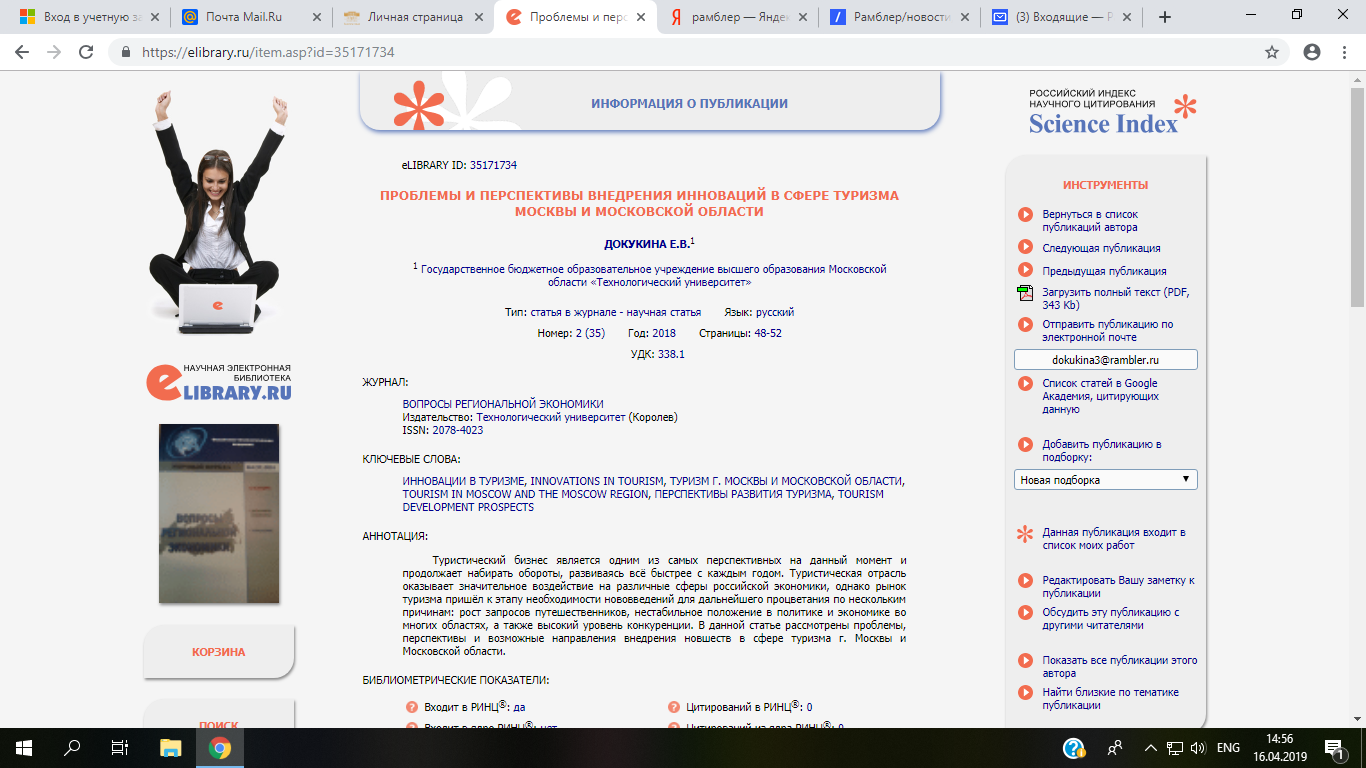1366x768 pixels.
Task: Open a new browser tab
Action: pos(1164,17)
